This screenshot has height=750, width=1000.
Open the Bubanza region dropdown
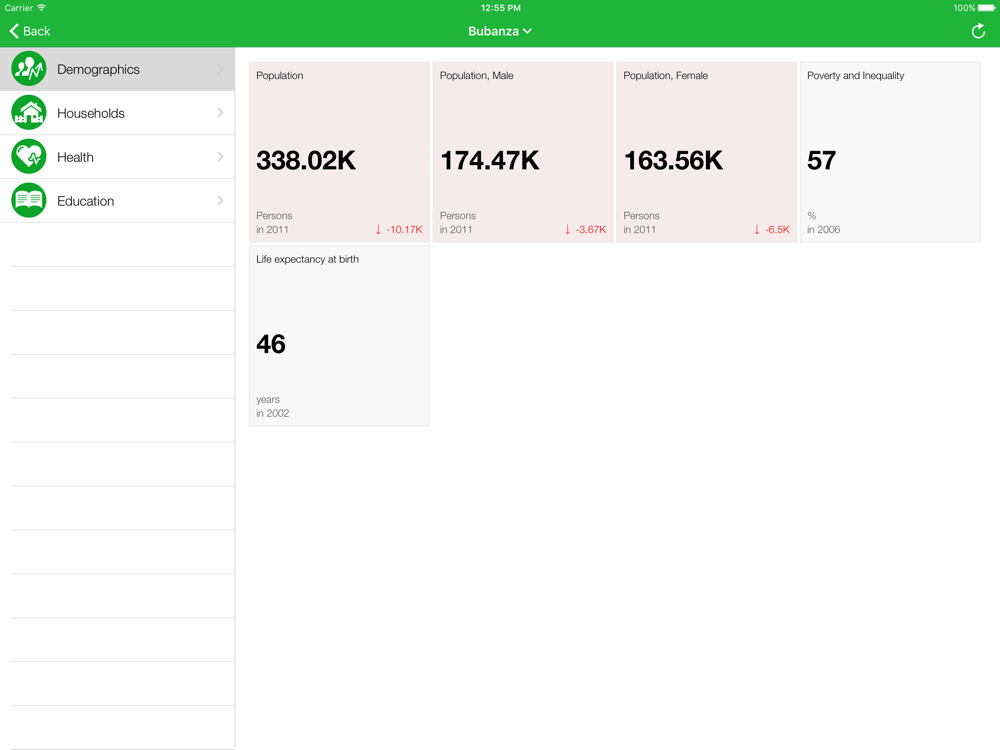tap(500, 31)
